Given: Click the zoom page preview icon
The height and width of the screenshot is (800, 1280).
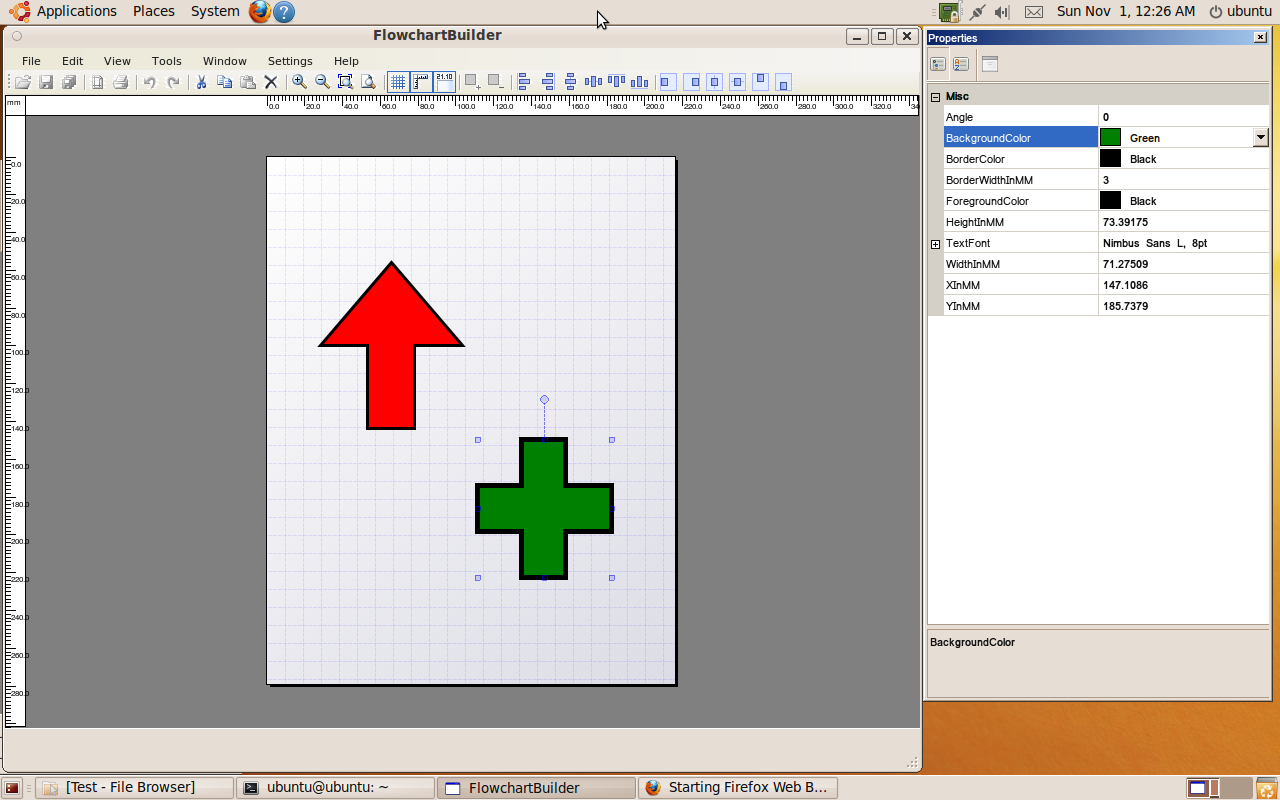Looking at the screenshot, I should pyautogui.click(x=368, y=82).
